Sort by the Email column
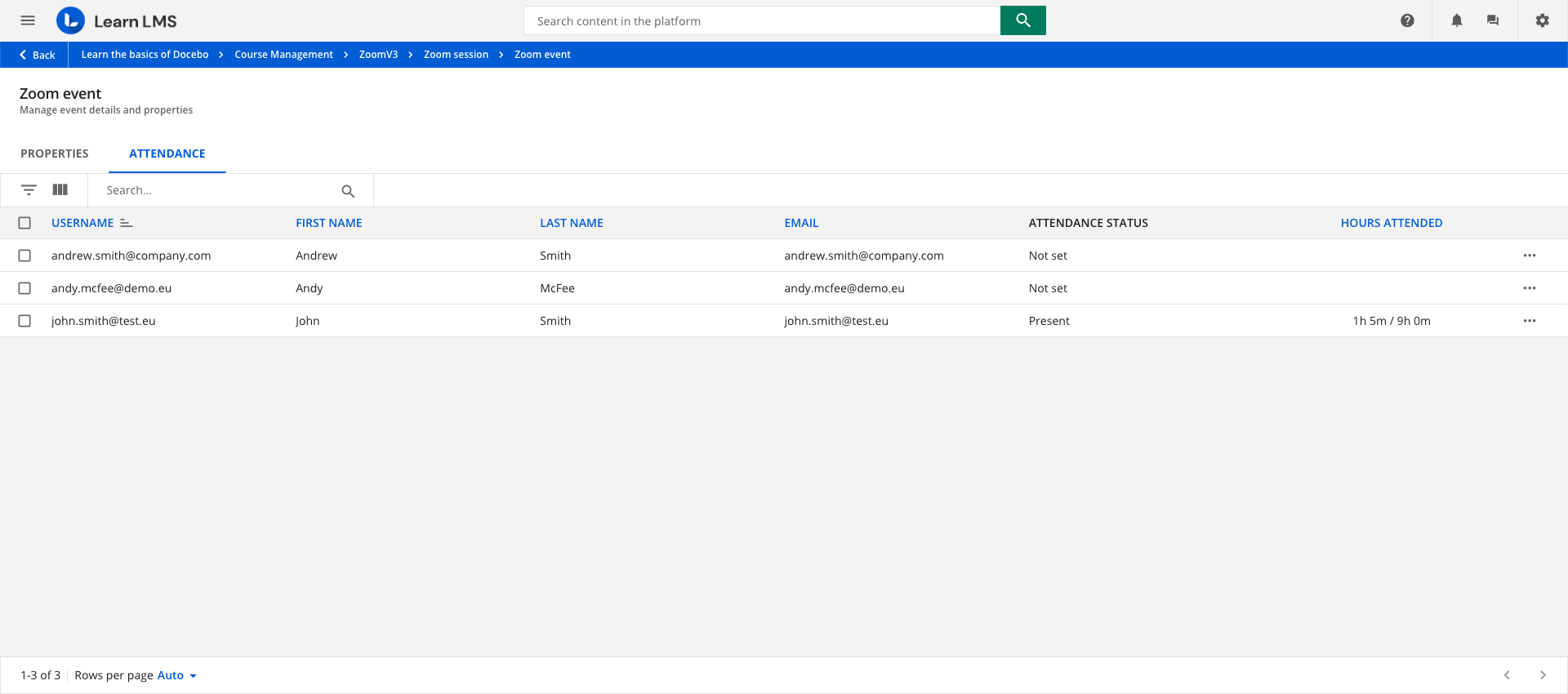The height and width of the screenshot is (694, 1568). [801, 223]
